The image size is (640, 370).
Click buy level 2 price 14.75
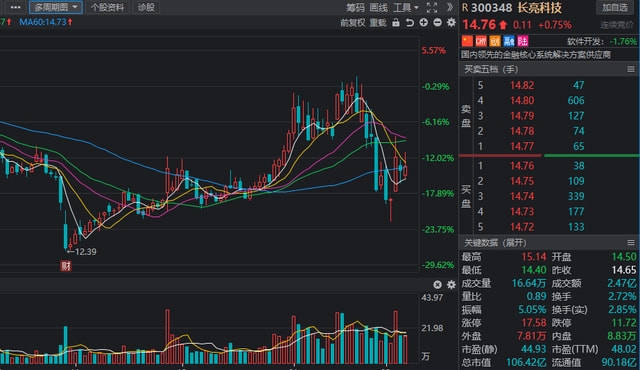pos(522,181)
